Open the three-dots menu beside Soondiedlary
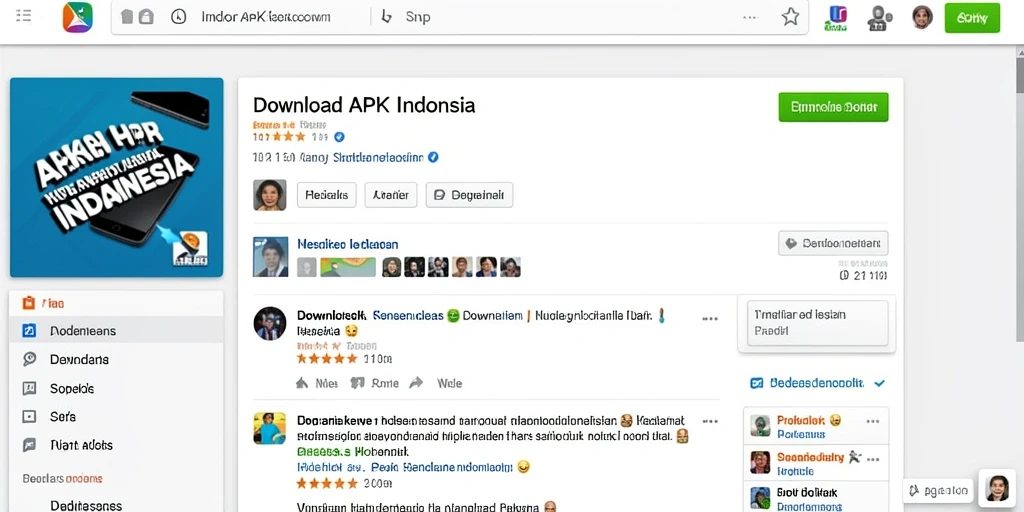This screenshot has height=512, width=1024. pyautogui.click(x=873, y=459)
